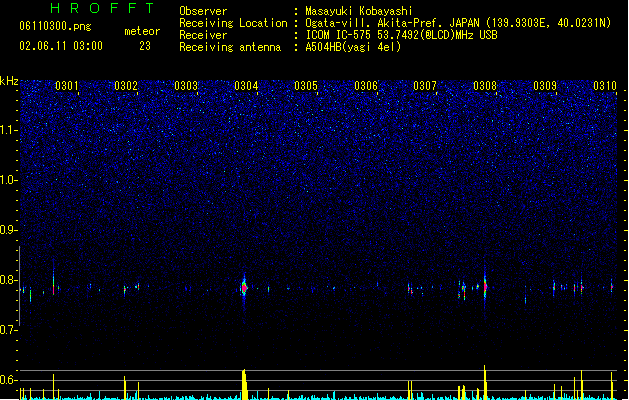The image size is (629, 400).
Task: Click the 0.6 frequency axis label
Action: point(9,380)
